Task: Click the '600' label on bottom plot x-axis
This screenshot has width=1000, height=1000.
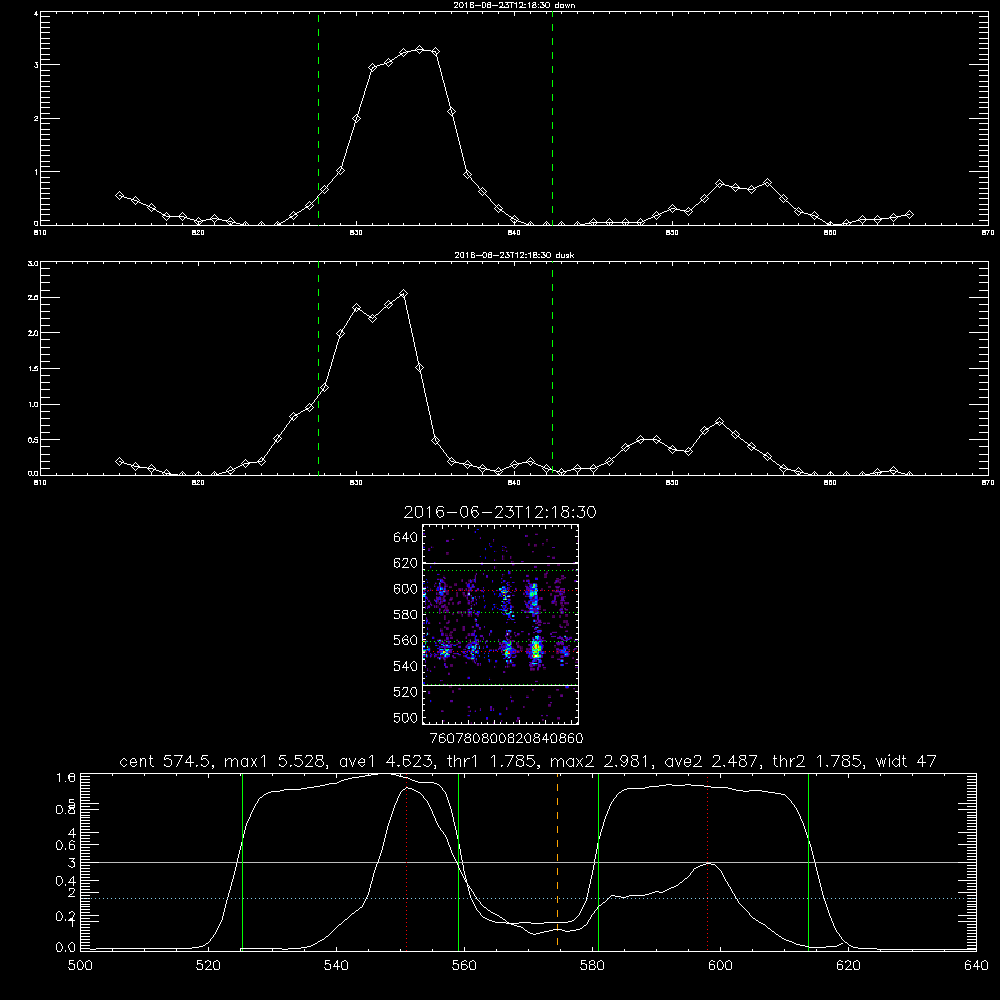Action: [720, 966]
